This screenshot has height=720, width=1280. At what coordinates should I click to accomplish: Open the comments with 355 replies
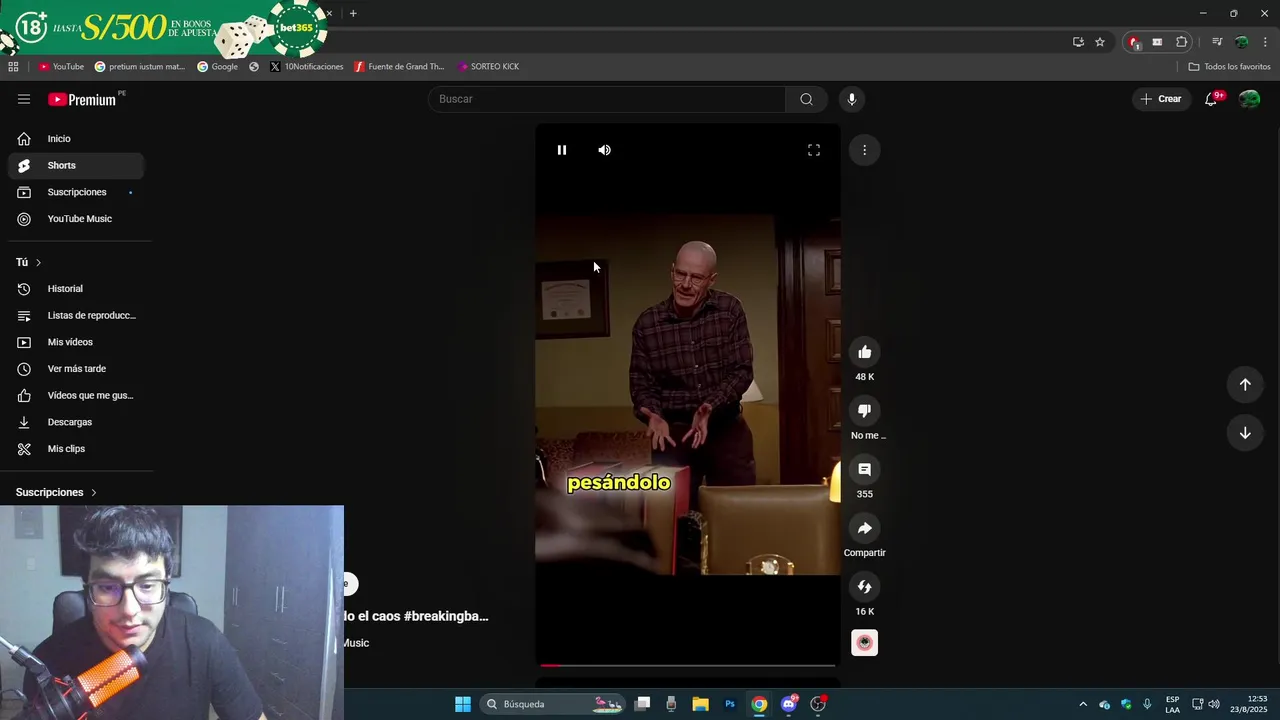[x=864, y=469]
